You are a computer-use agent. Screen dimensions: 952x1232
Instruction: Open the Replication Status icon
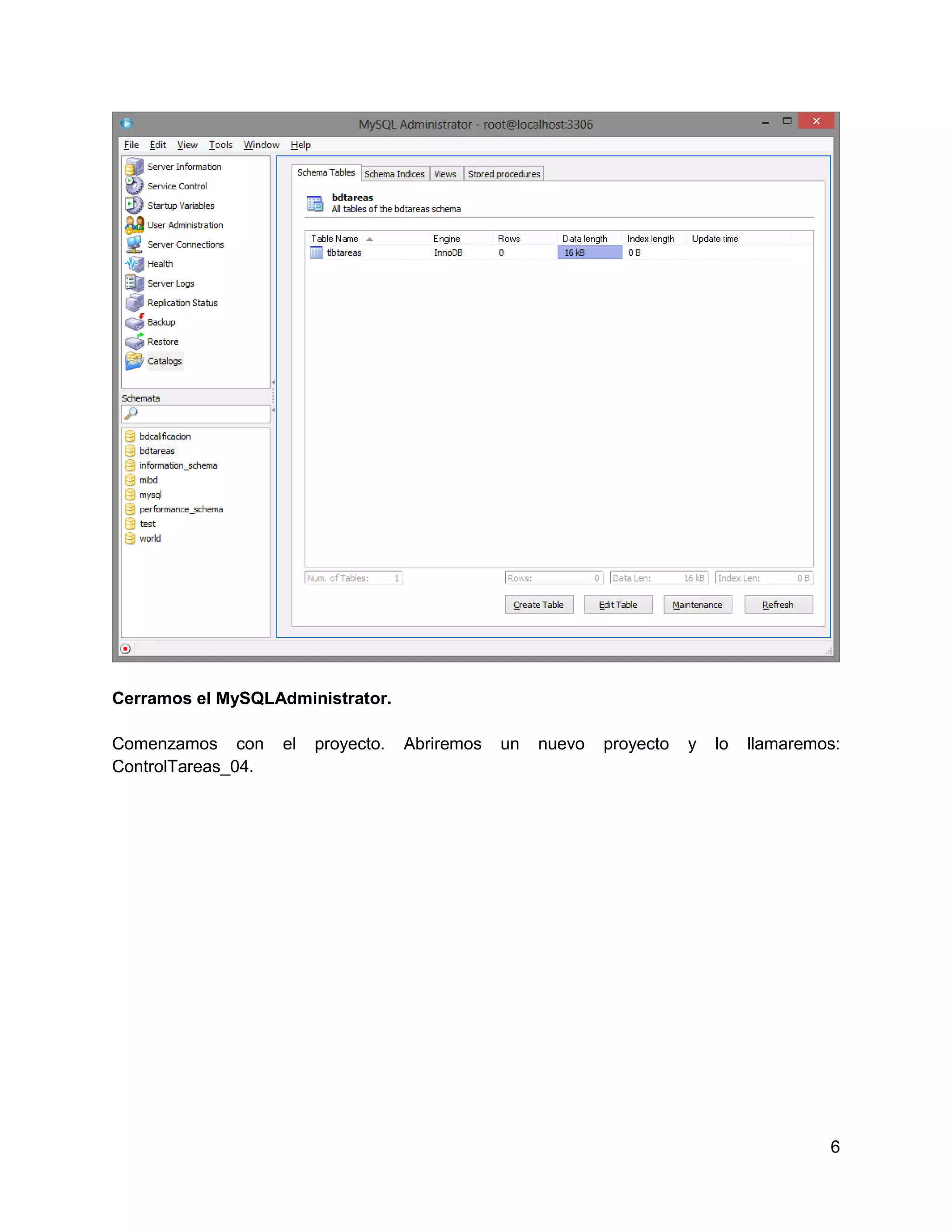(x=134, y=302)
